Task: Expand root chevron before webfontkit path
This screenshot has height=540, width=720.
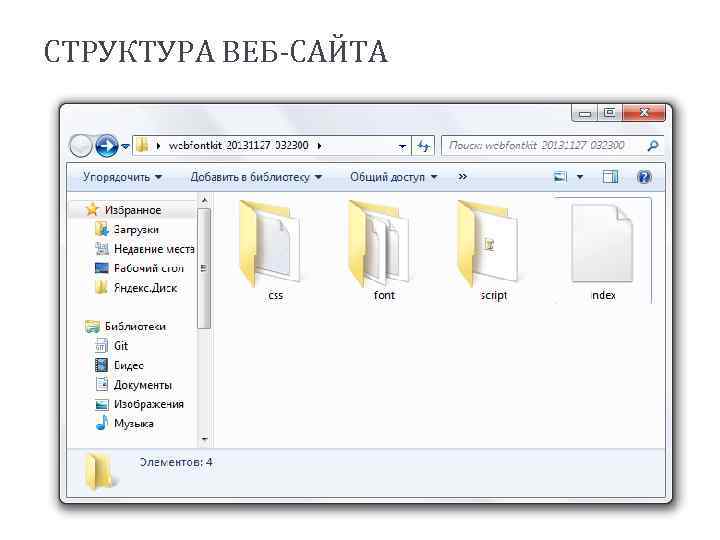Action: (x=158, y=146)
